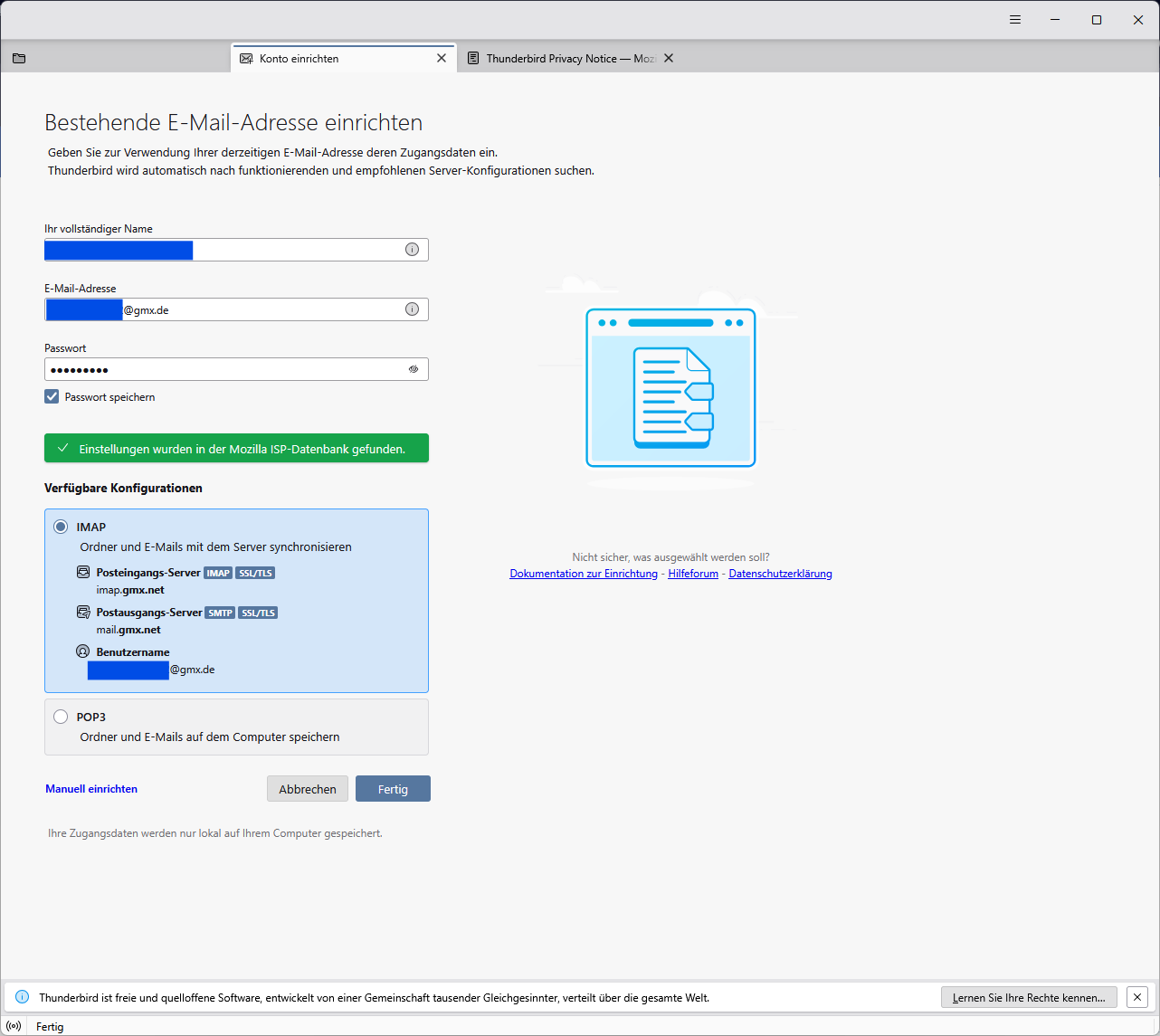
Task: Open Manuell einrichten link
Action: pos(91,789)
